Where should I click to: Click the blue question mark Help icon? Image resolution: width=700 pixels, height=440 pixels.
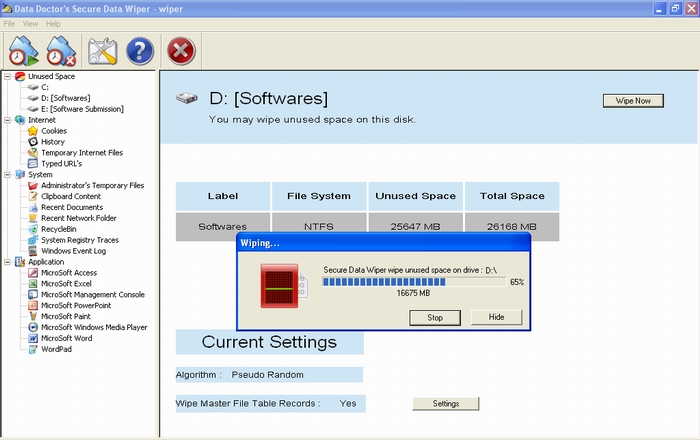click(141, 49)
